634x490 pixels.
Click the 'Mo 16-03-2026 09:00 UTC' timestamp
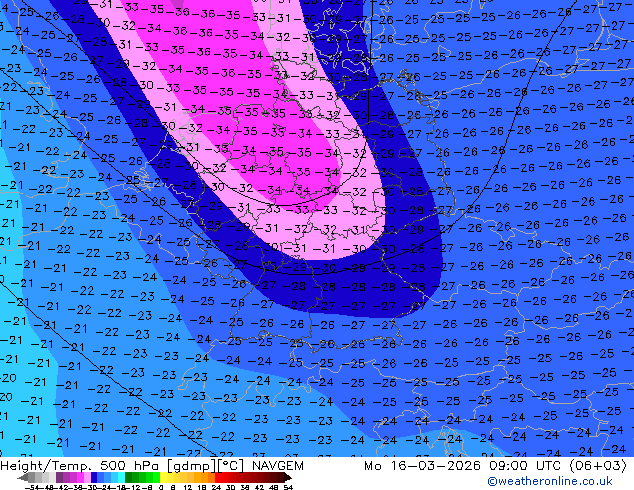[x=464, y=466]
